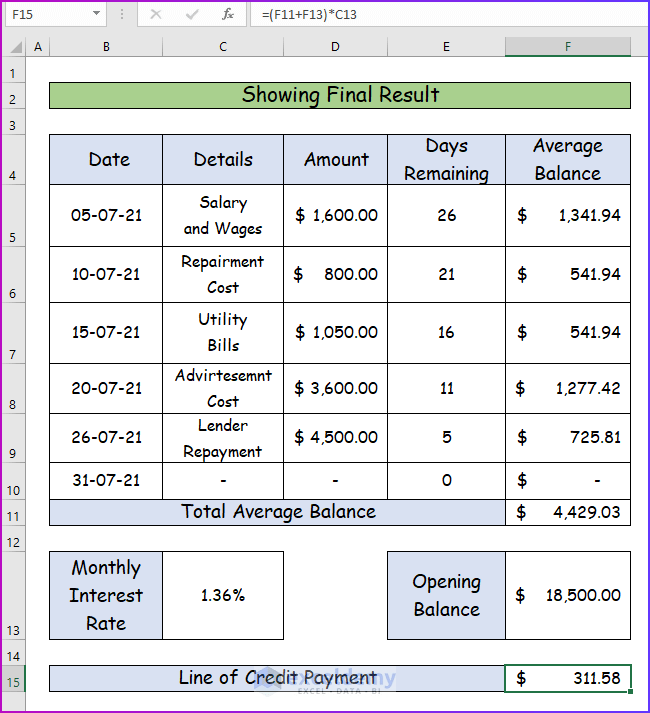
Task: Select row 3 header
Action: tap(13, 121)
